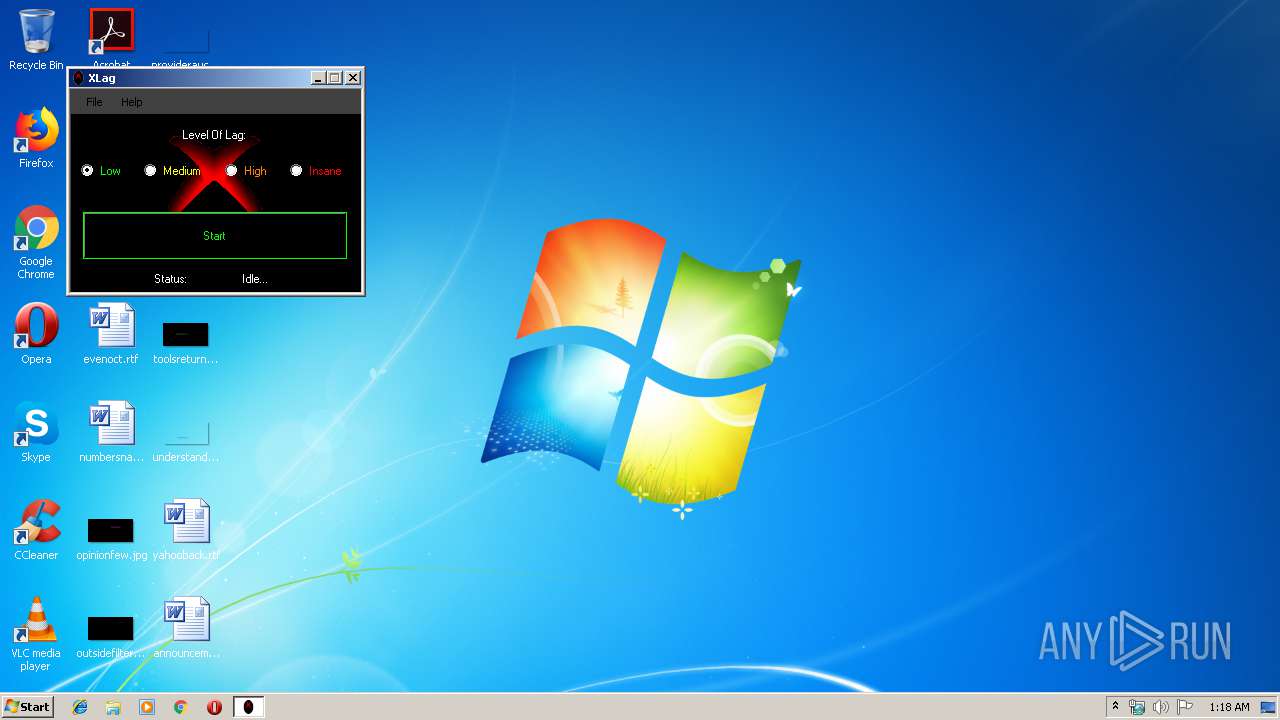1280x720 pixels.
Task: Select the yahooback.rtf document icon
Action: tap(186, 530)
